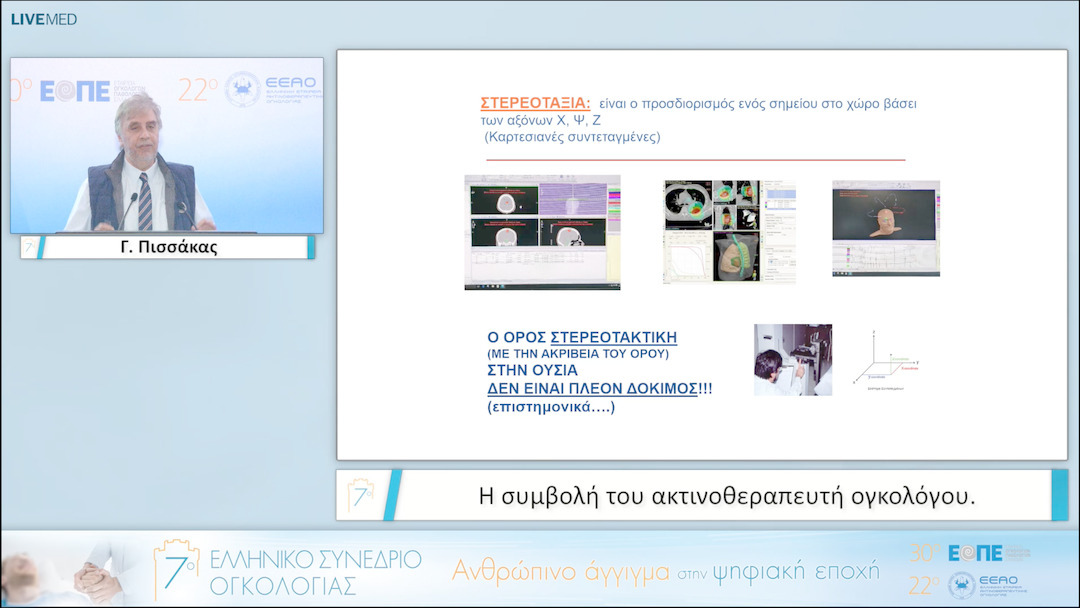Click the 7ο emblem beside the speaker nameplate
The image size is (1080, 608).
point(32,245)
